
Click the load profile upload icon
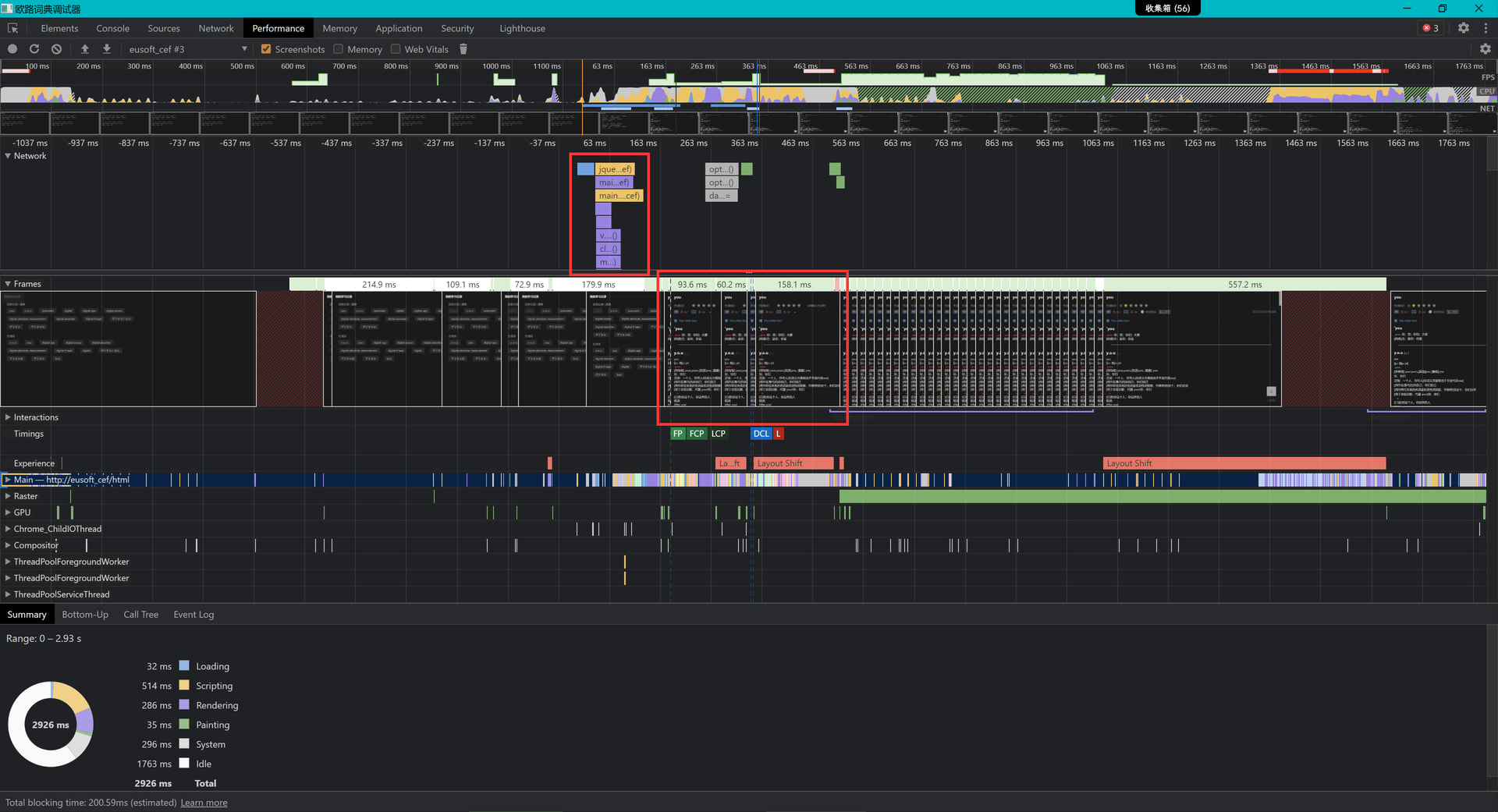85,49
